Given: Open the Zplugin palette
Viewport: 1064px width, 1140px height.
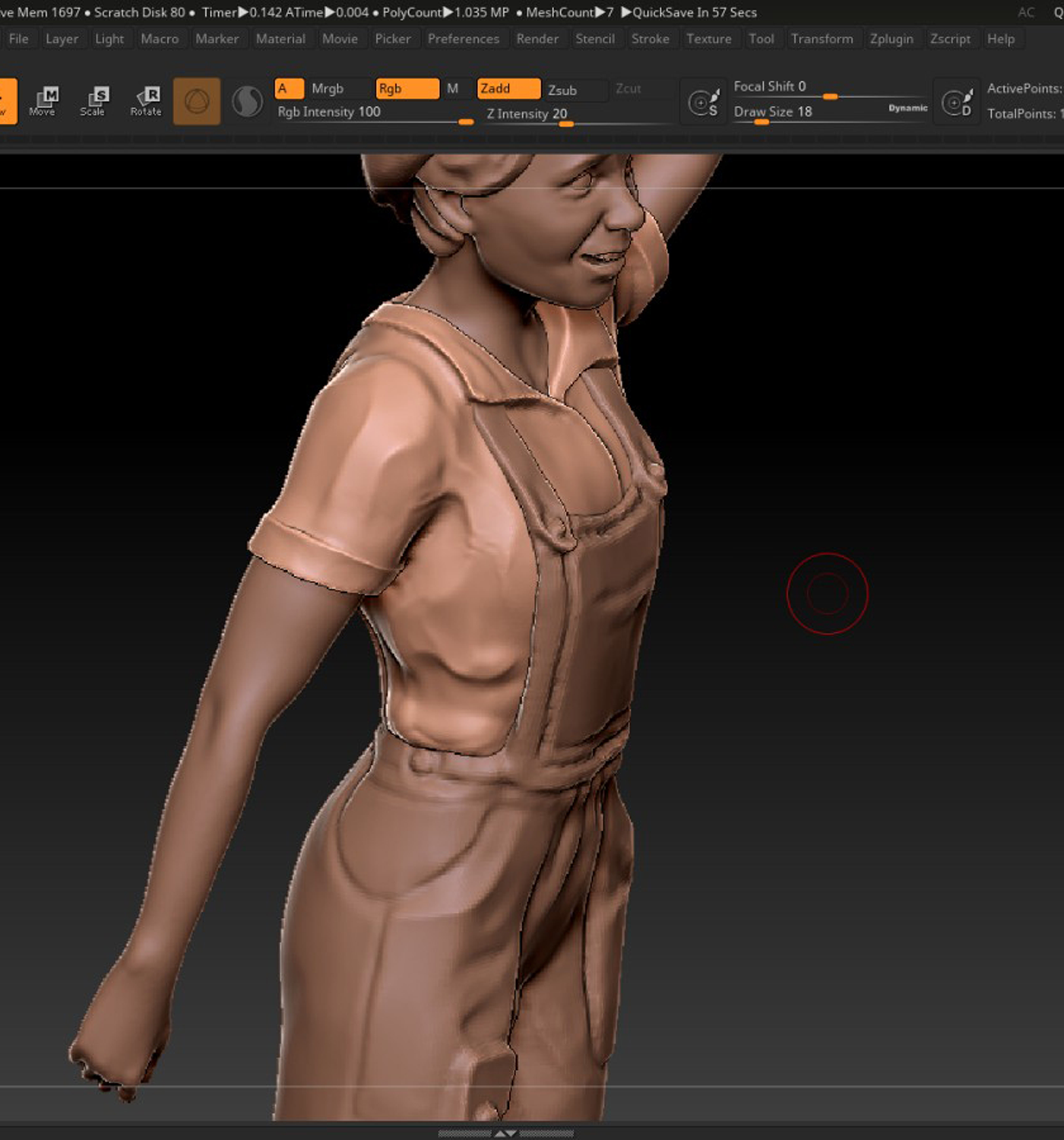Looking at the screenshot, I should (x=891, y=39).
